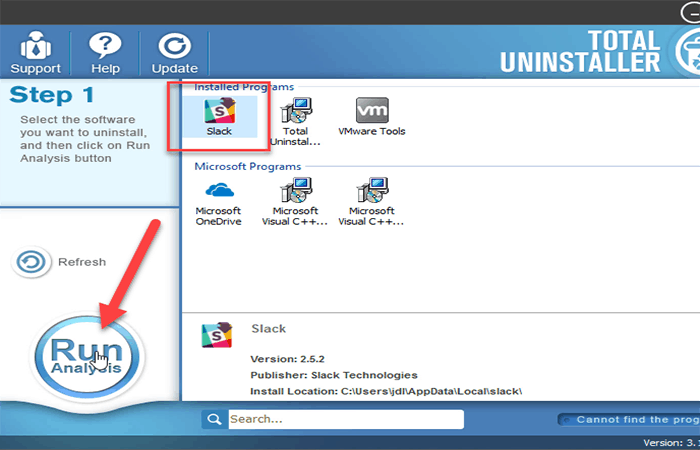Click the Installed Programs group header
Image resolution: width=700 pixels, height=450 pixels.
(x=244, y=87)
